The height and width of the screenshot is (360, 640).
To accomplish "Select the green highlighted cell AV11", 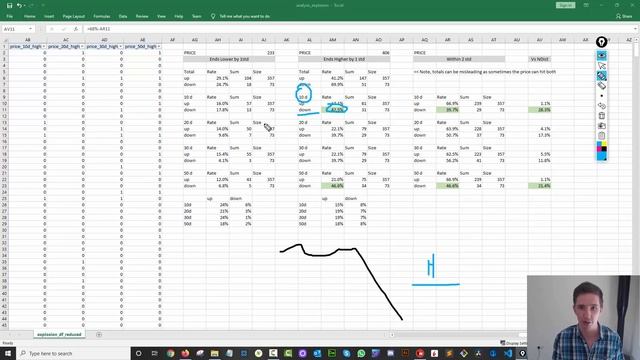I will coord(540,110).
